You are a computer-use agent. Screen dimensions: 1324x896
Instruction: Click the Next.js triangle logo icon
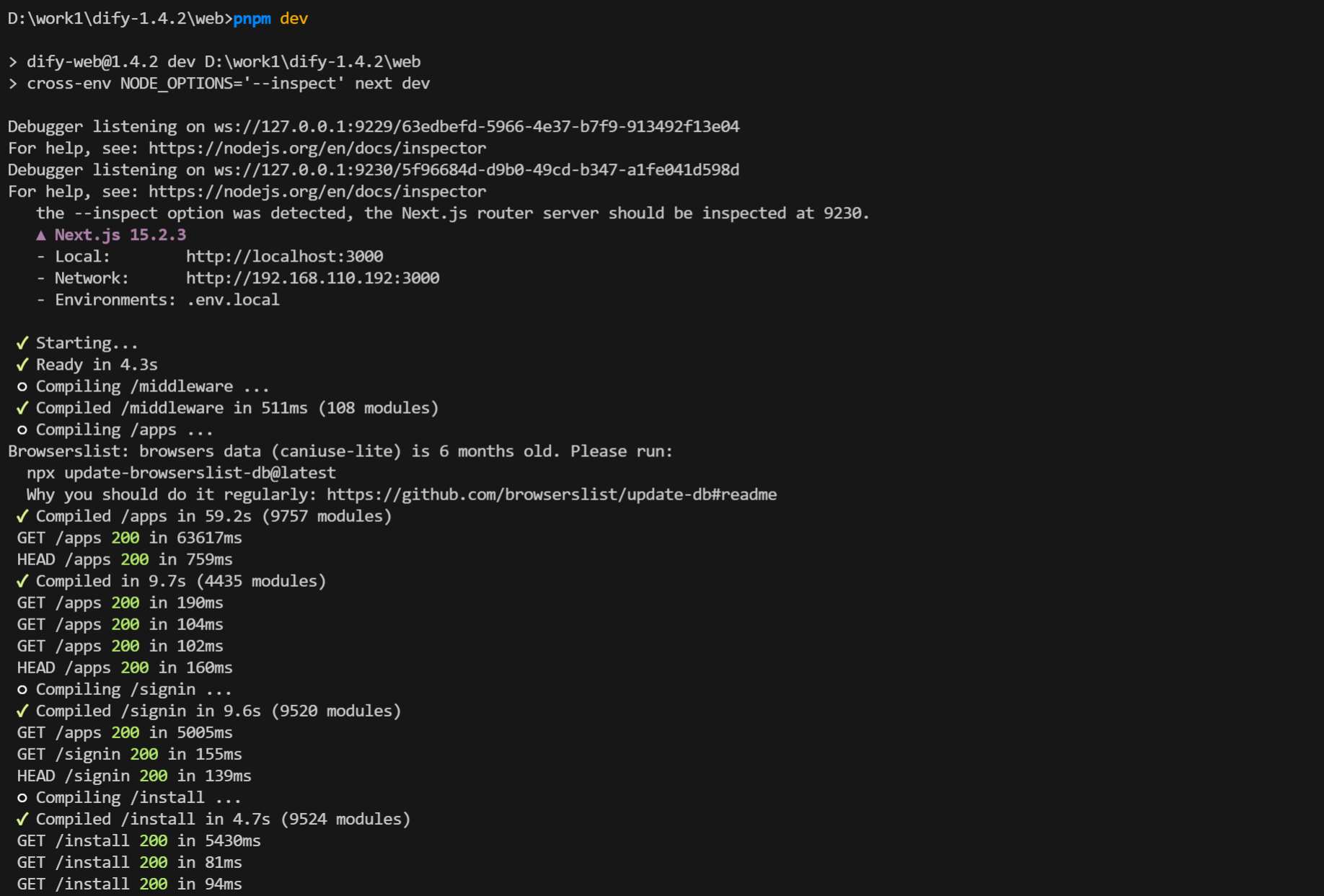pos(41,235)
